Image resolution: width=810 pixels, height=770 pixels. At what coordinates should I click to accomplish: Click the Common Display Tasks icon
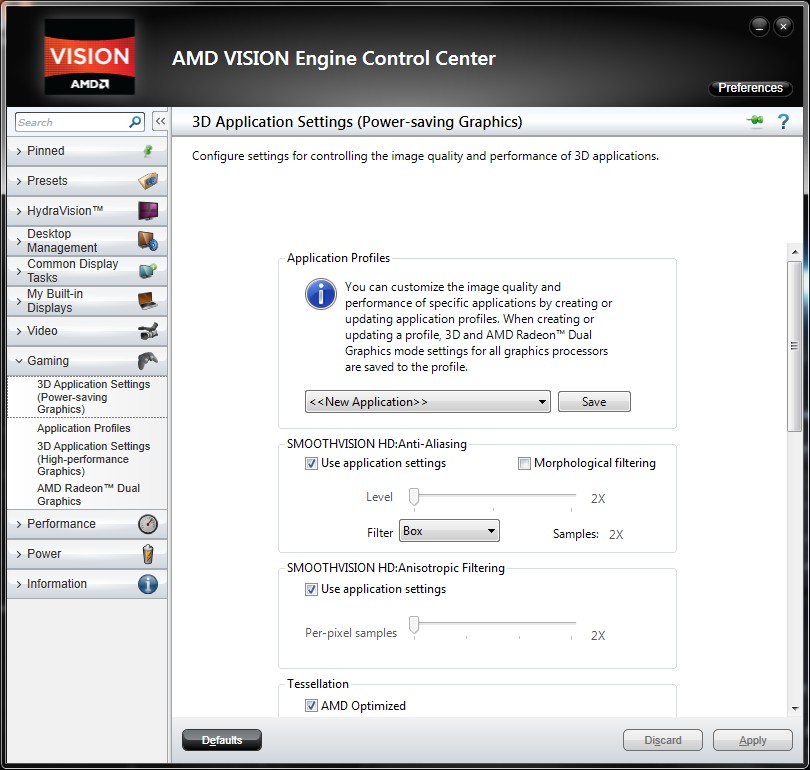(148, 271)
